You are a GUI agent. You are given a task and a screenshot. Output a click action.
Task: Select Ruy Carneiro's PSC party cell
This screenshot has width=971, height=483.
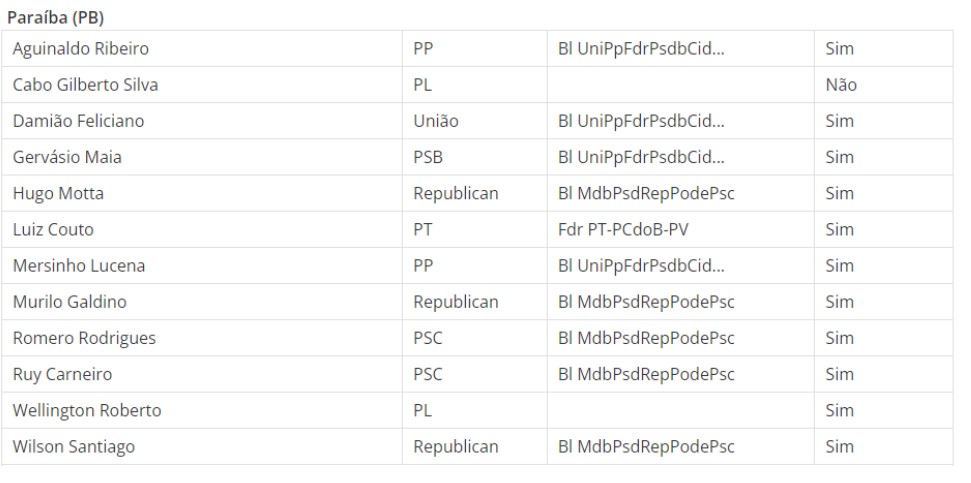tap(475, 375)
